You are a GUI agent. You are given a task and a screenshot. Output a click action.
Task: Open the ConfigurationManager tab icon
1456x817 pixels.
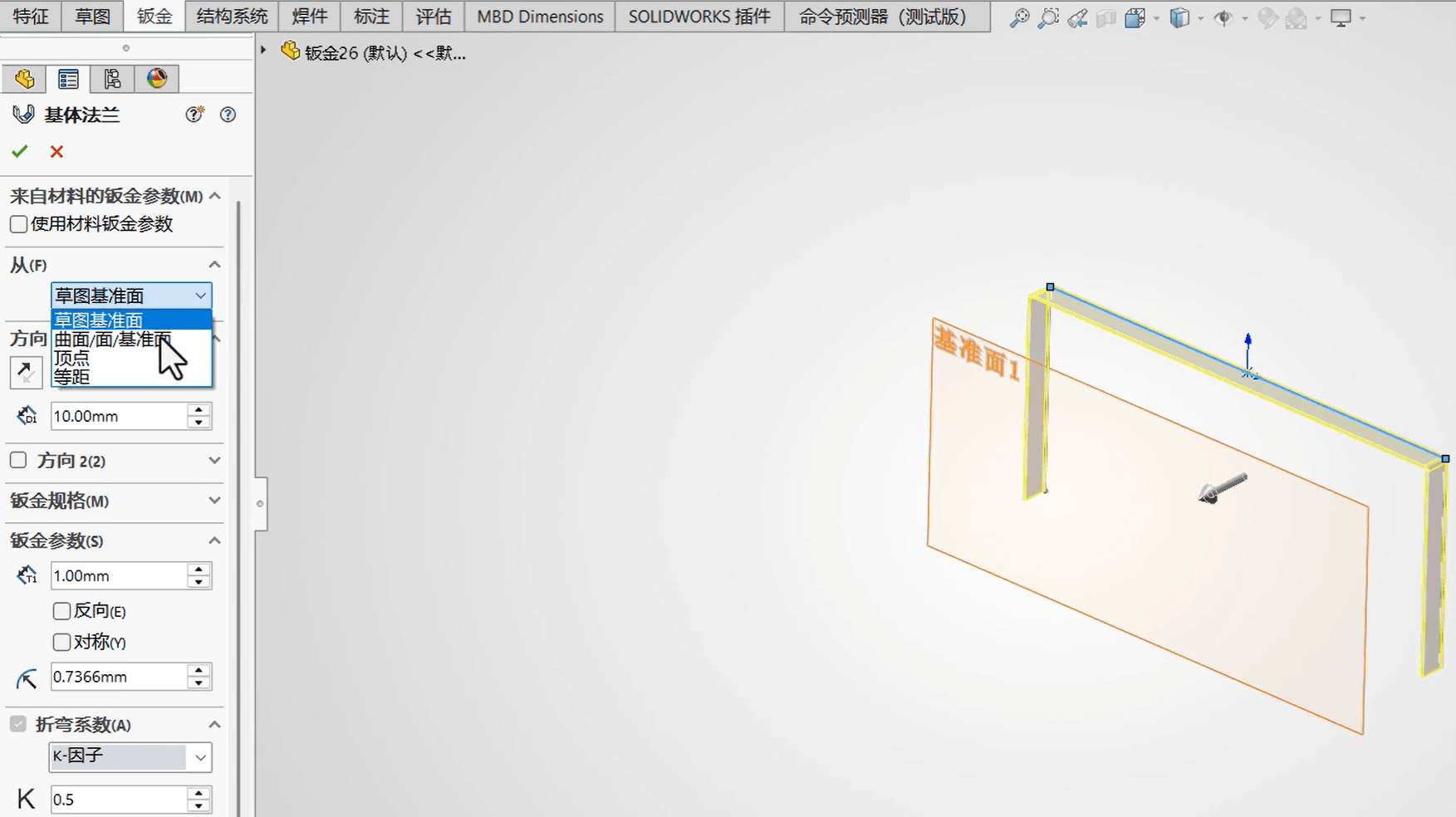tap(112, 79)
